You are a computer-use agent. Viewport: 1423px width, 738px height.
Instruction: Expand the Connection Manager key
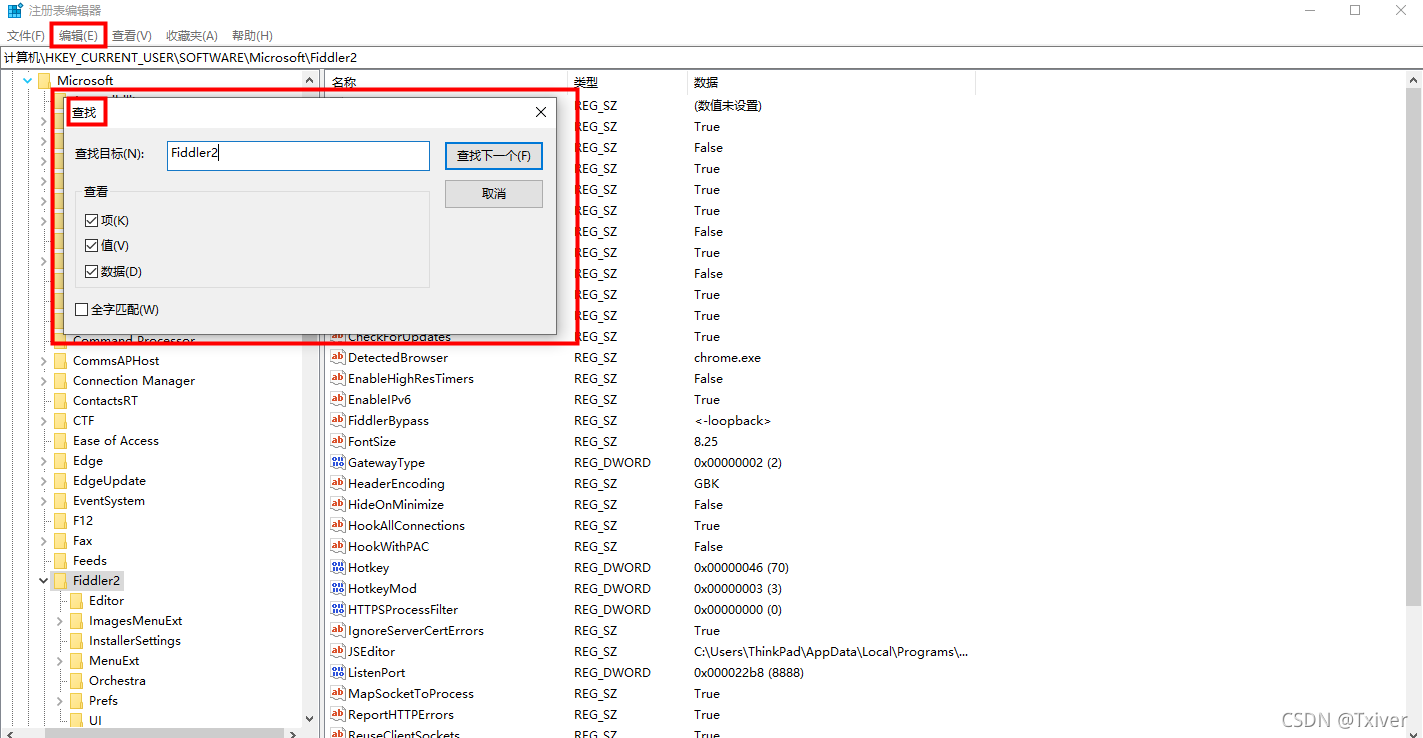[43, 380]
